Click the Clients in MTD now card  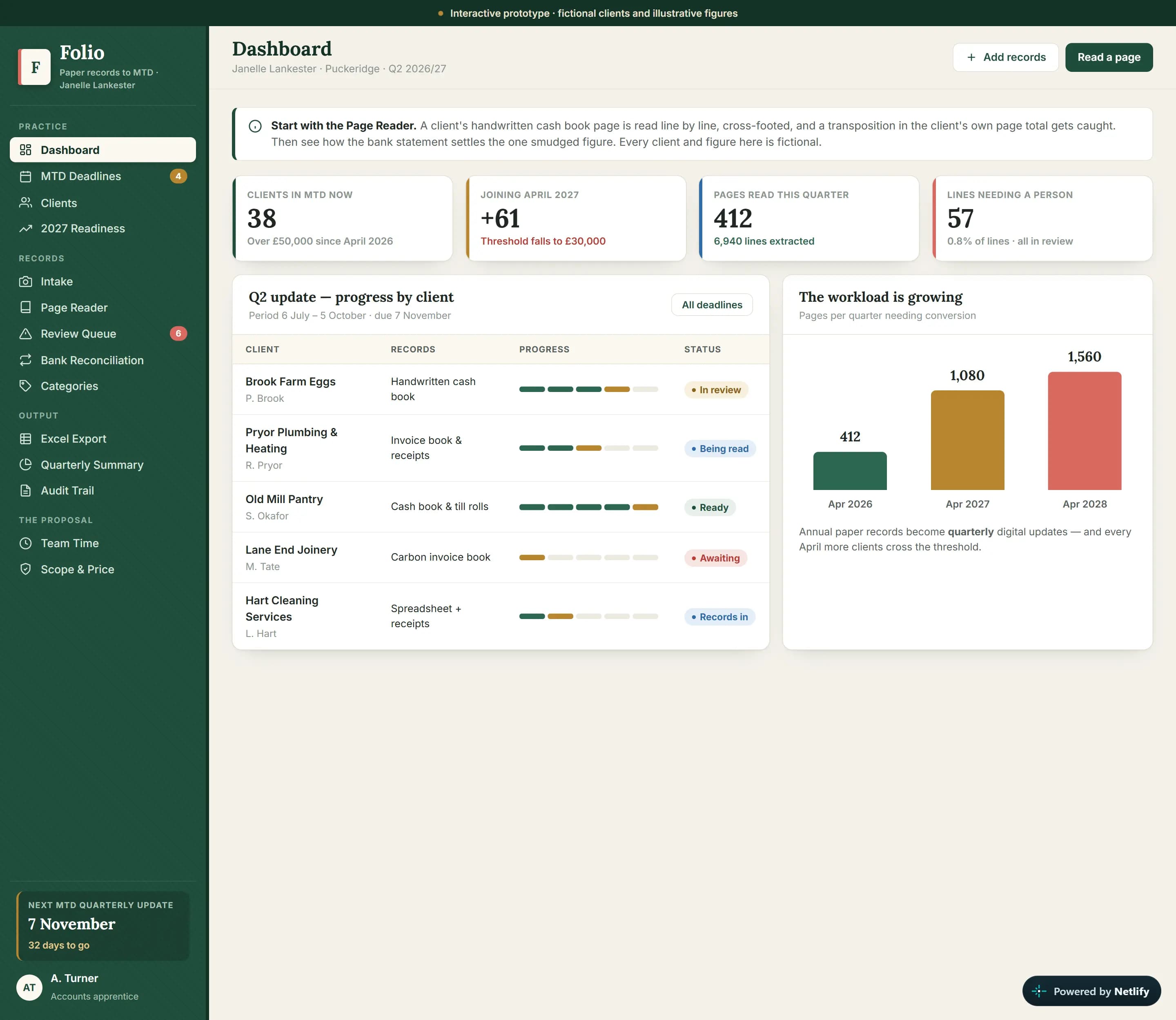[343, 218]
